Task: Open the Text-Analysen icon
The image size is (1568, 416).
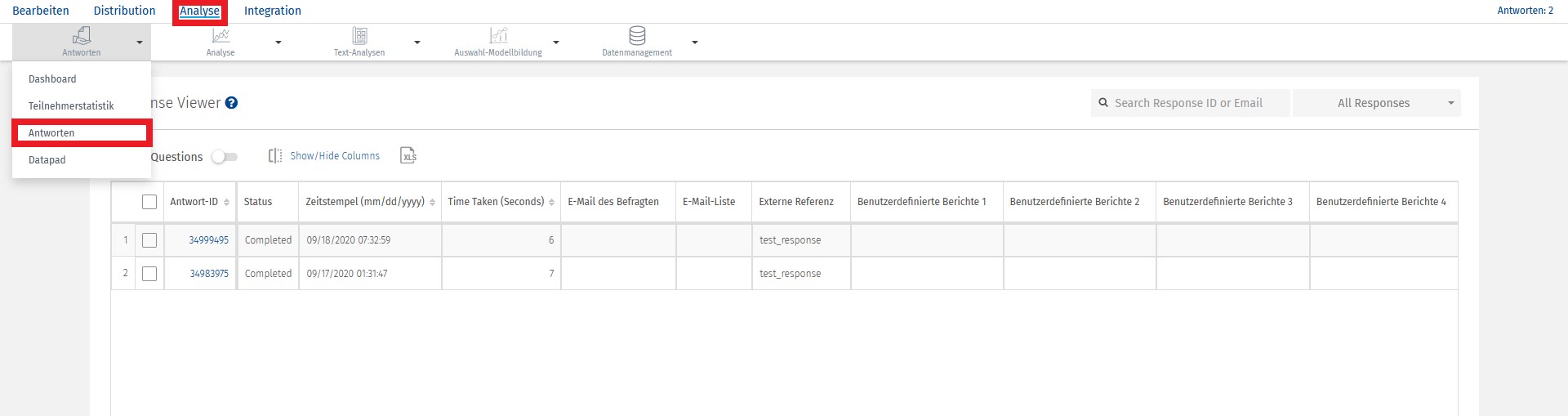Action: click(359, 35)
